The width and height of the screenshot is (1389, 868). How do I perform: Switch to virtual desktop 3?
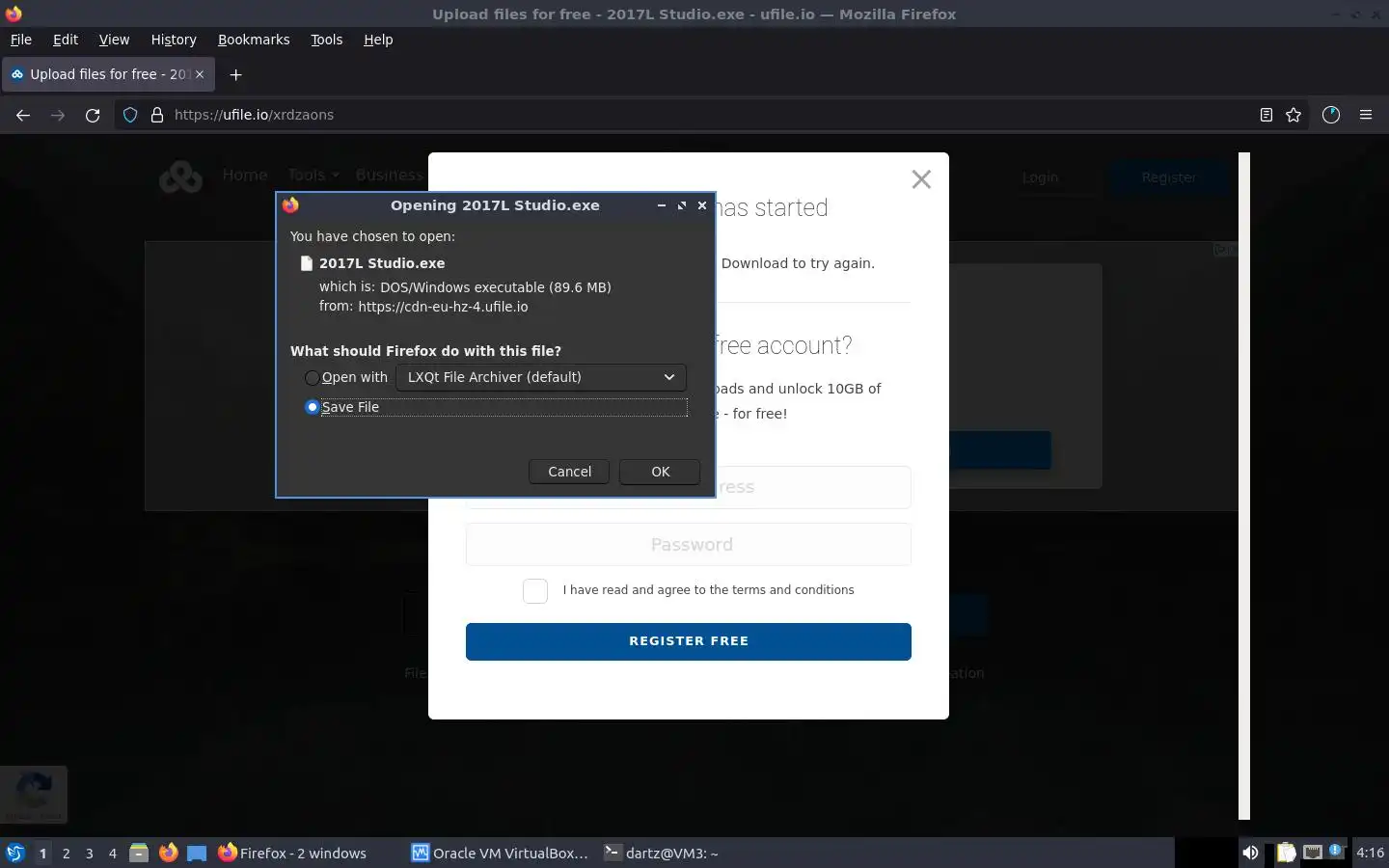coord(90,854)
